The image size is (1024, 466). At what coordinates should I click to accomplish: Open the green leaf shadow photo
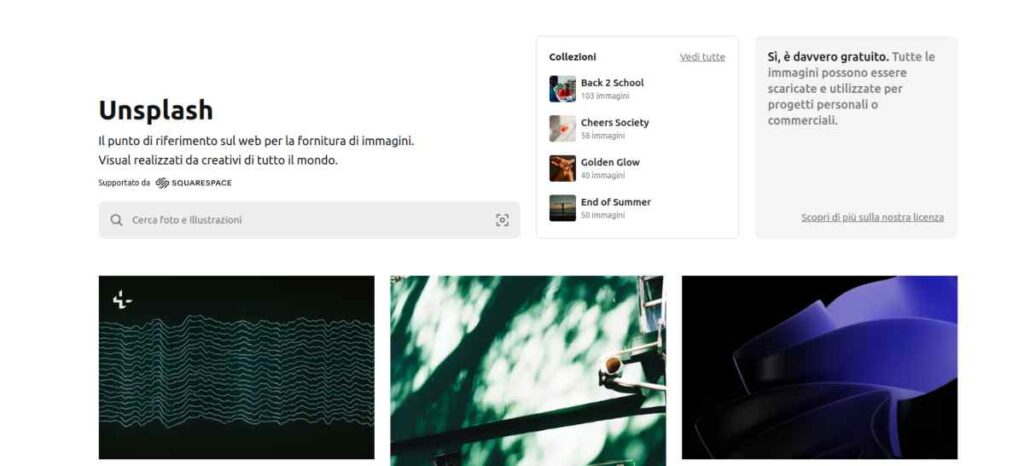(528, 371)
